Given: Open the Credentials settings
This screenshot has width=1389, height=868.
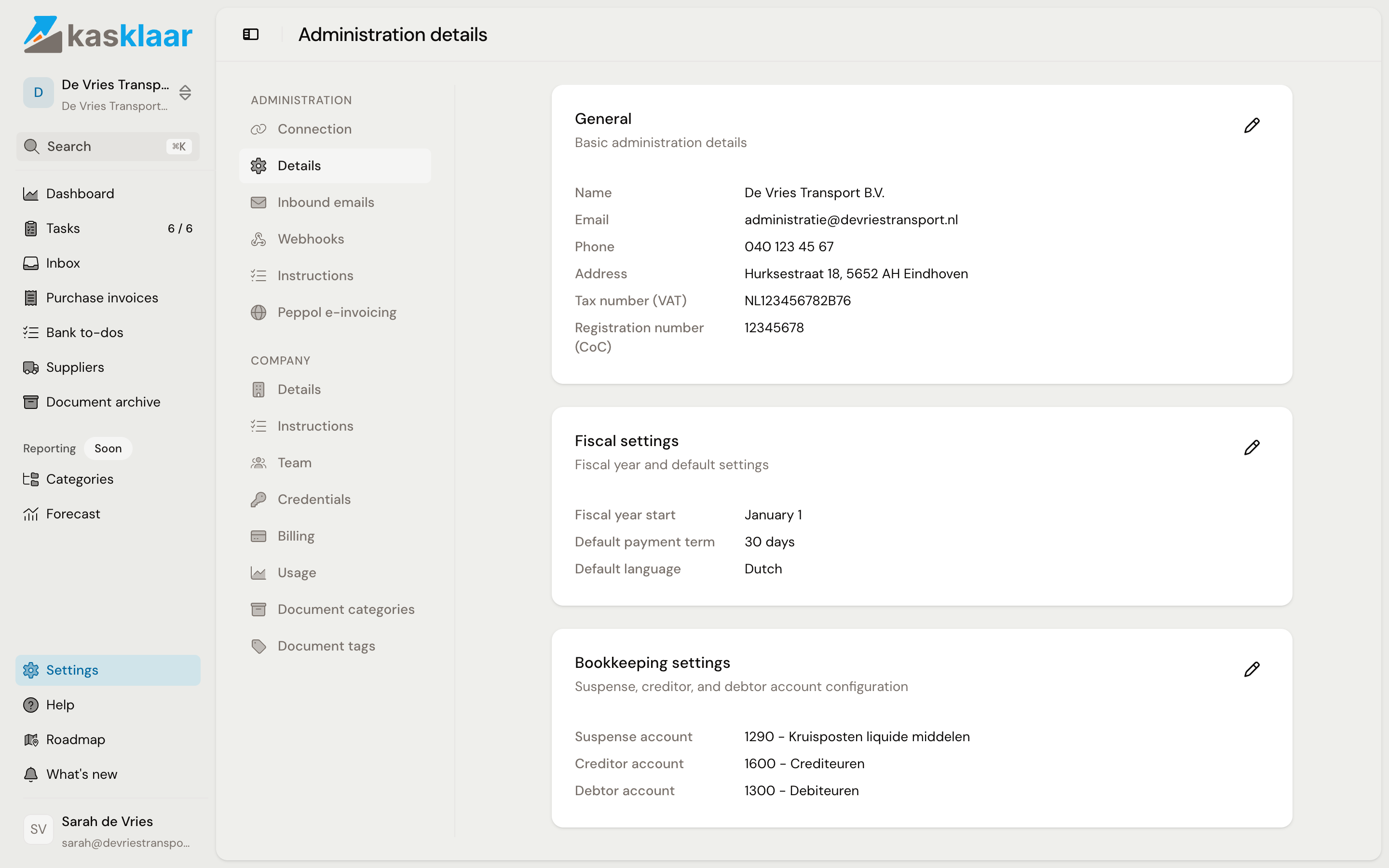Looking at the screenshot, I should (335, 500).
